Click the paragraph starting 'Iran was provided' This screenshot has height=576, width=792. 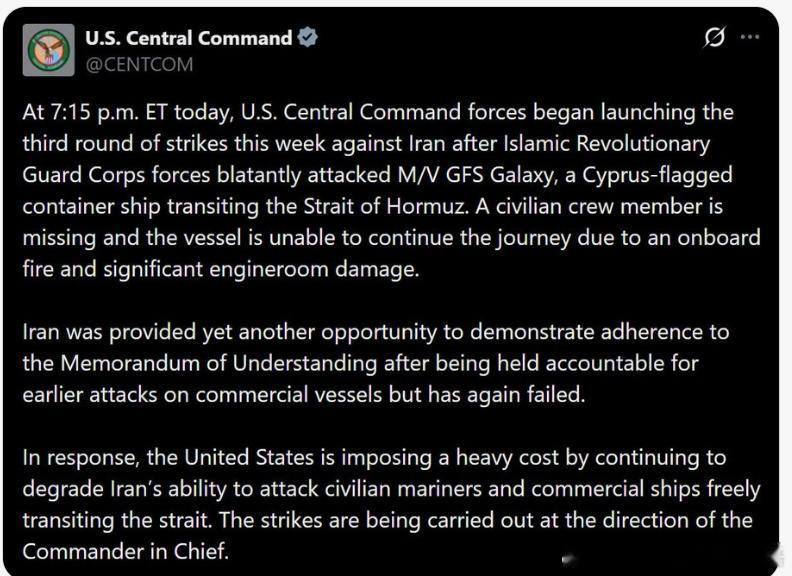pos(376,363)
